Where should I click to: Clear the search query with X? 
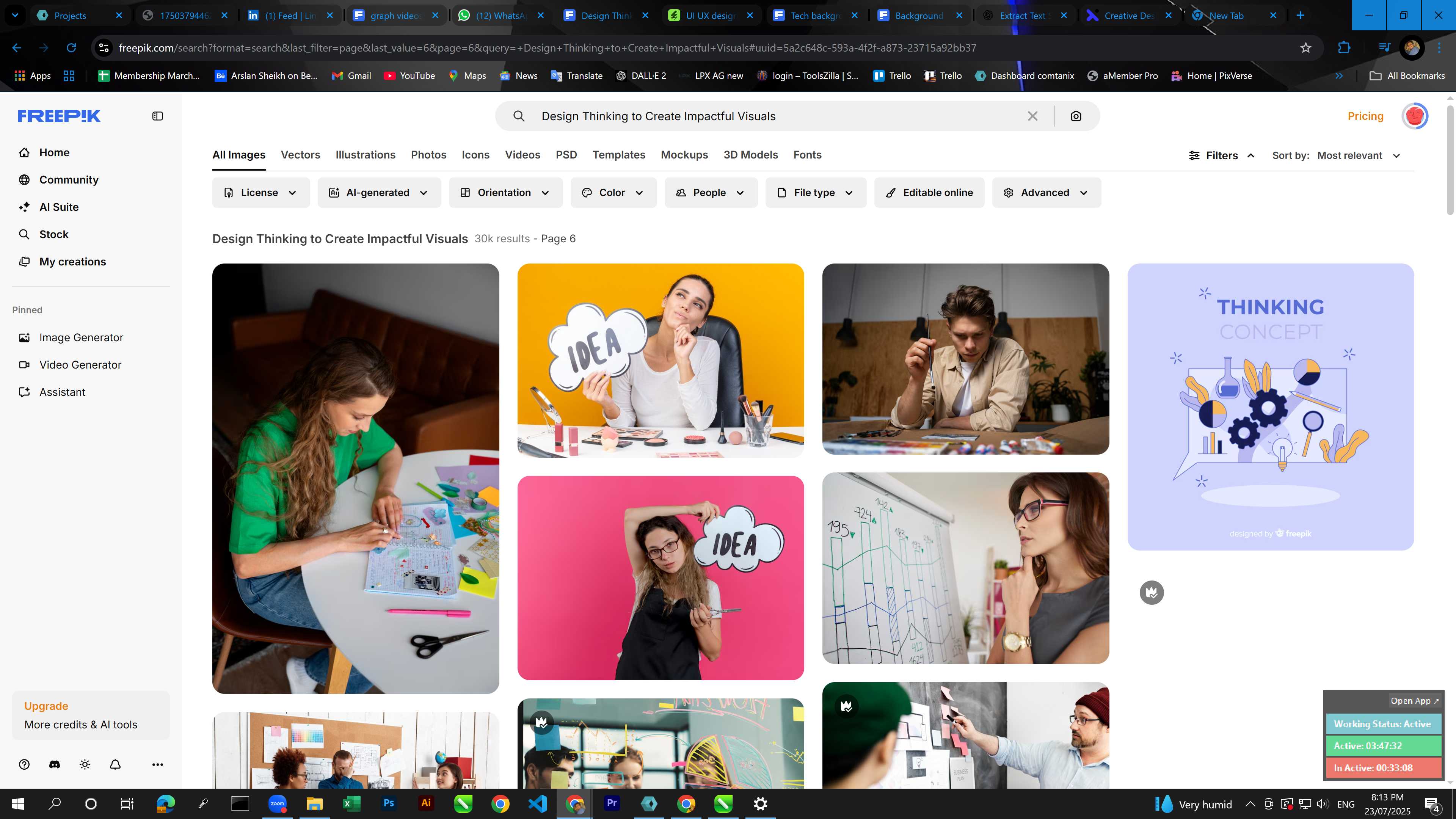(x=1032, y=116)
